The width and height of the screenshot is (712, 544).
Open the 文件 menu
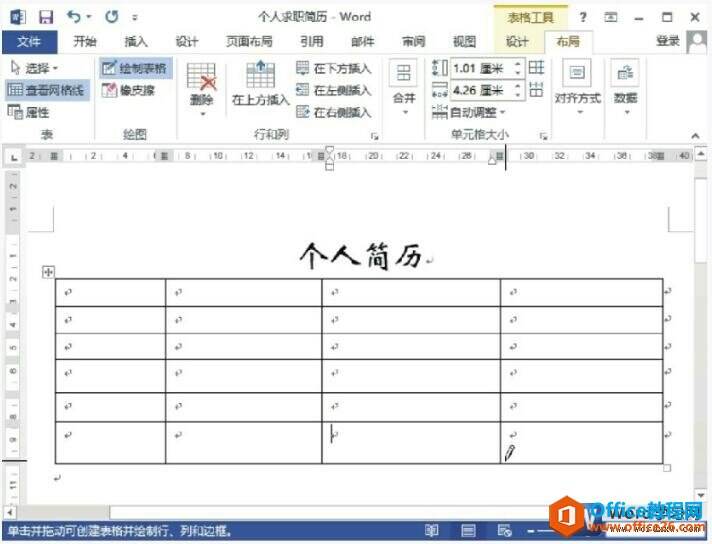pos(29,42)
